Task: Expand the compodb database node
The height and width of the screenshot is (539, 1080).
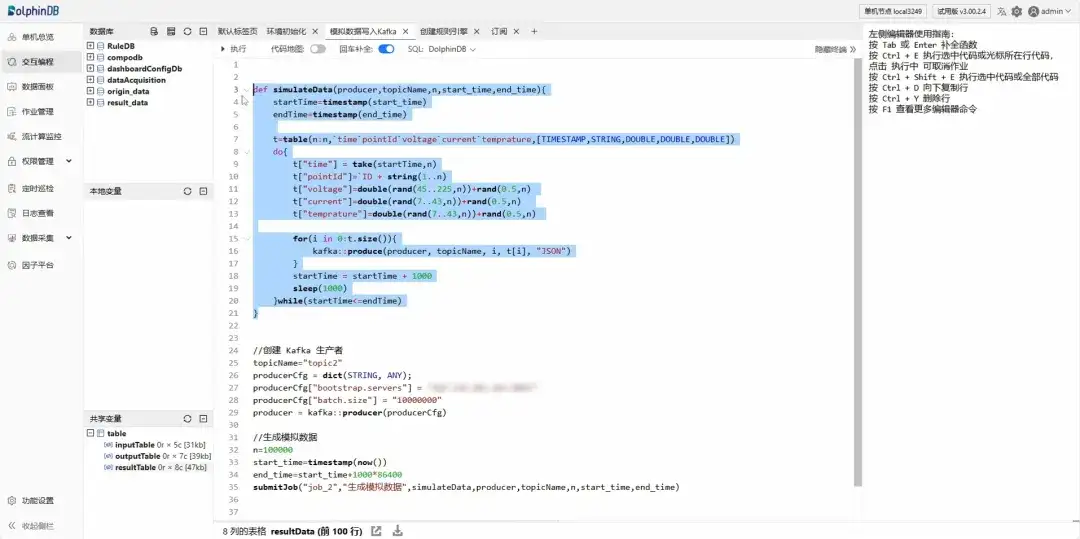Action: click(90, 57)
